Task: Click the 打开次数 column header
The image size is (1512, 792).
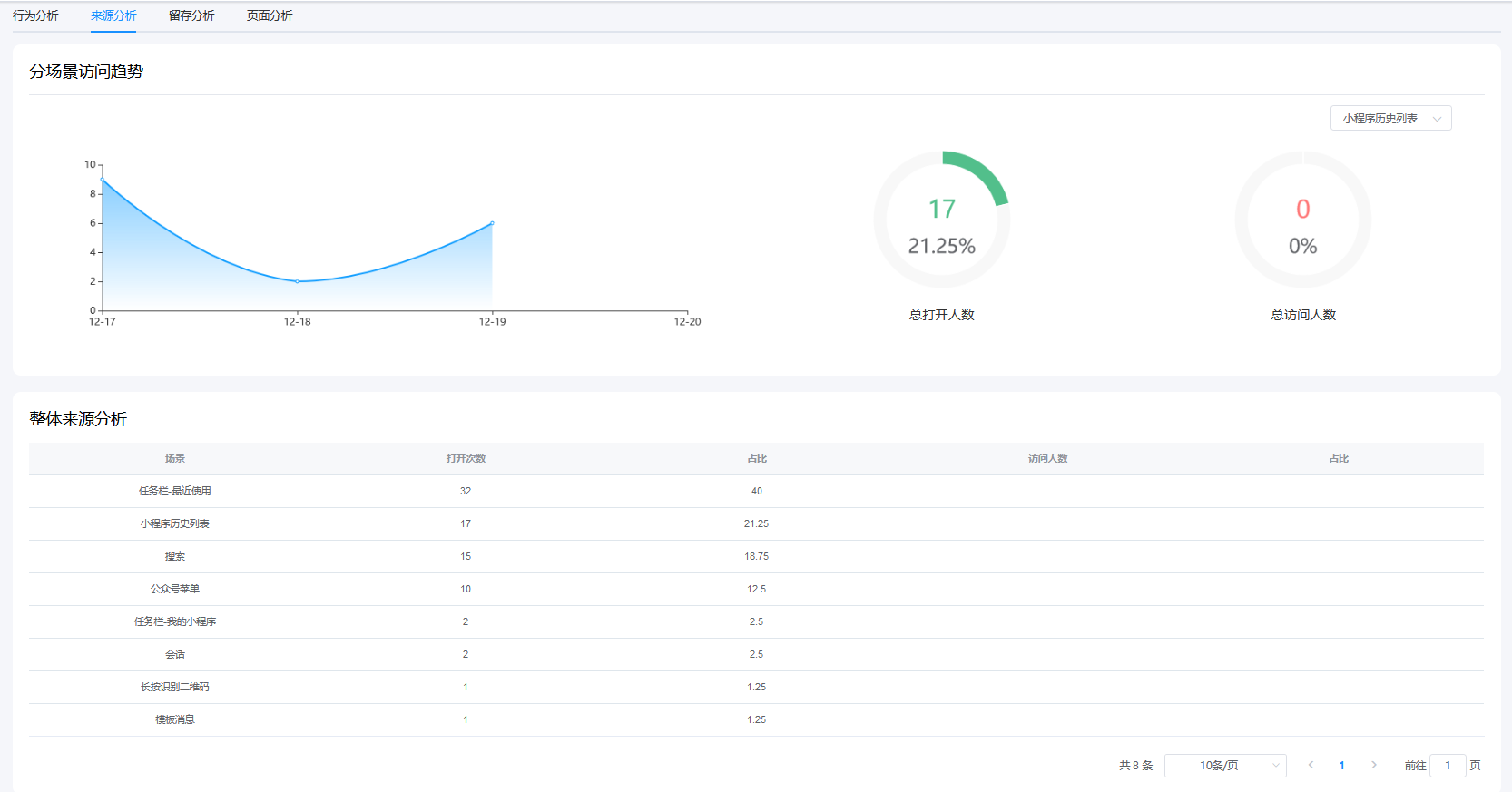Action: (x=466, y=459)
